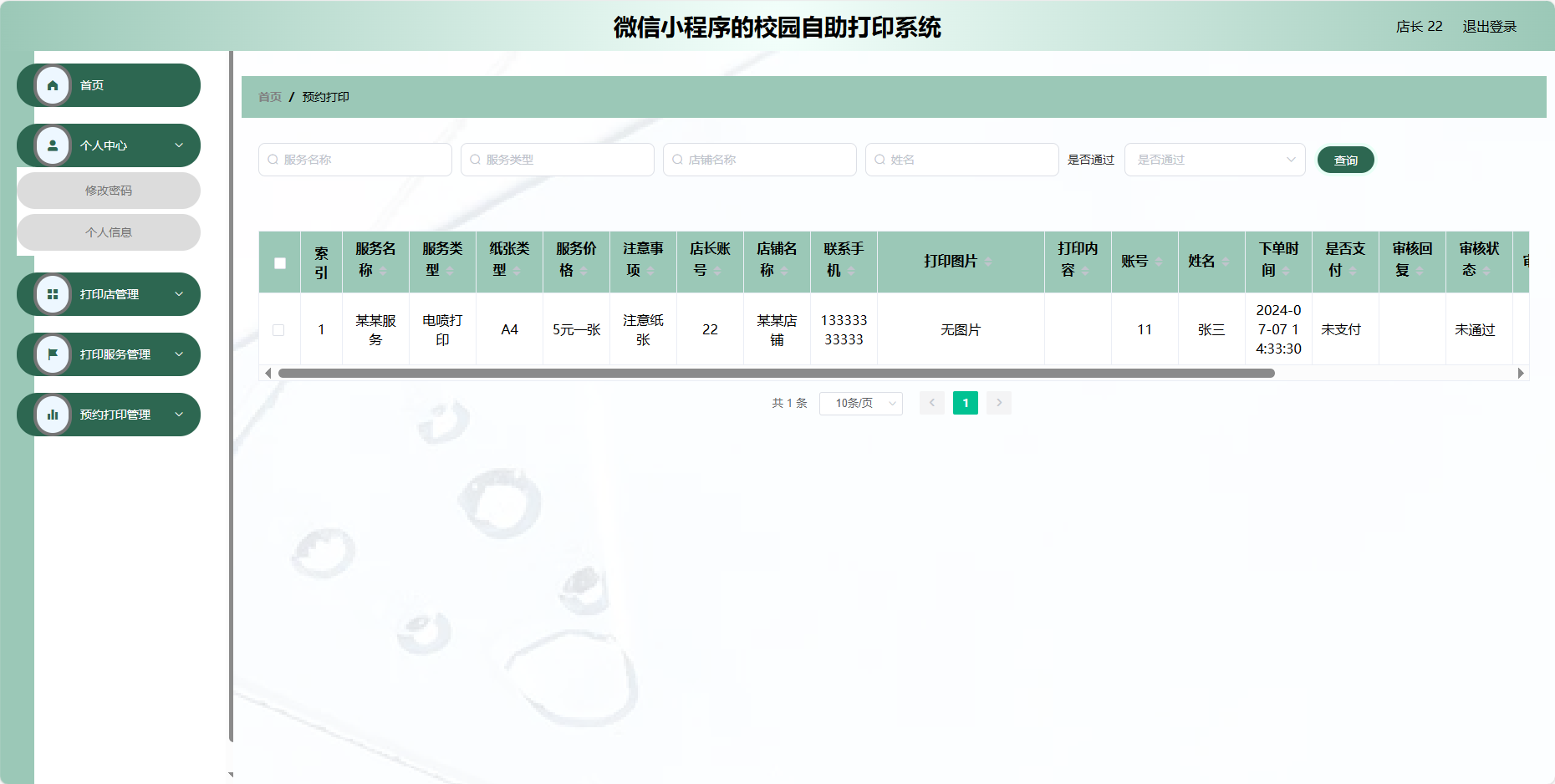The height and width of the screenshot is (784, 1555).
Task: Click the bar chart icon for 预约打印管理
Action: [x=53, y=415]
